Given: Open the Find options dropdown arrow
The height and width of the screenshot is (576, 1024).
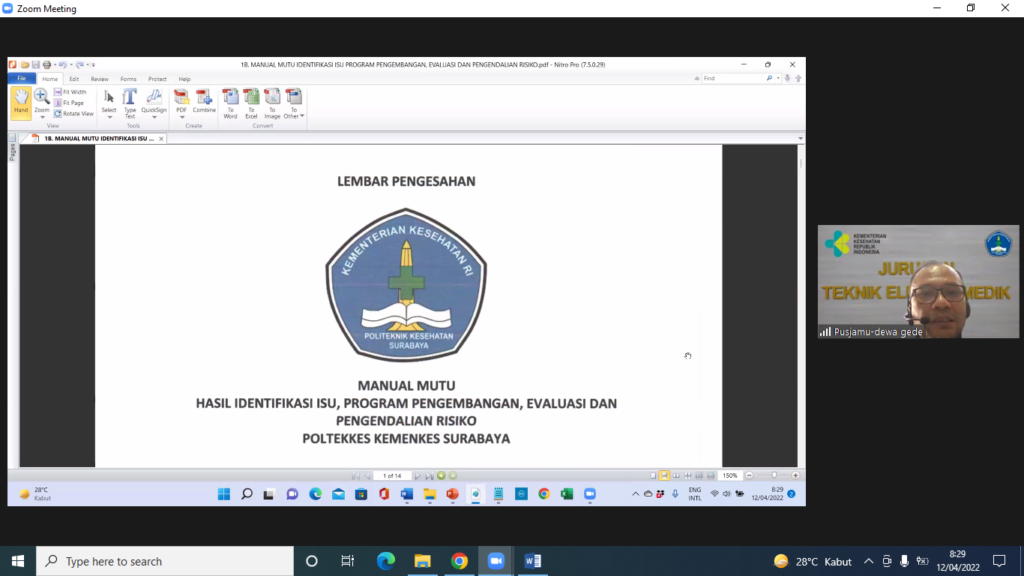Looking at the screenshot, I should click(x=778, y=78).
